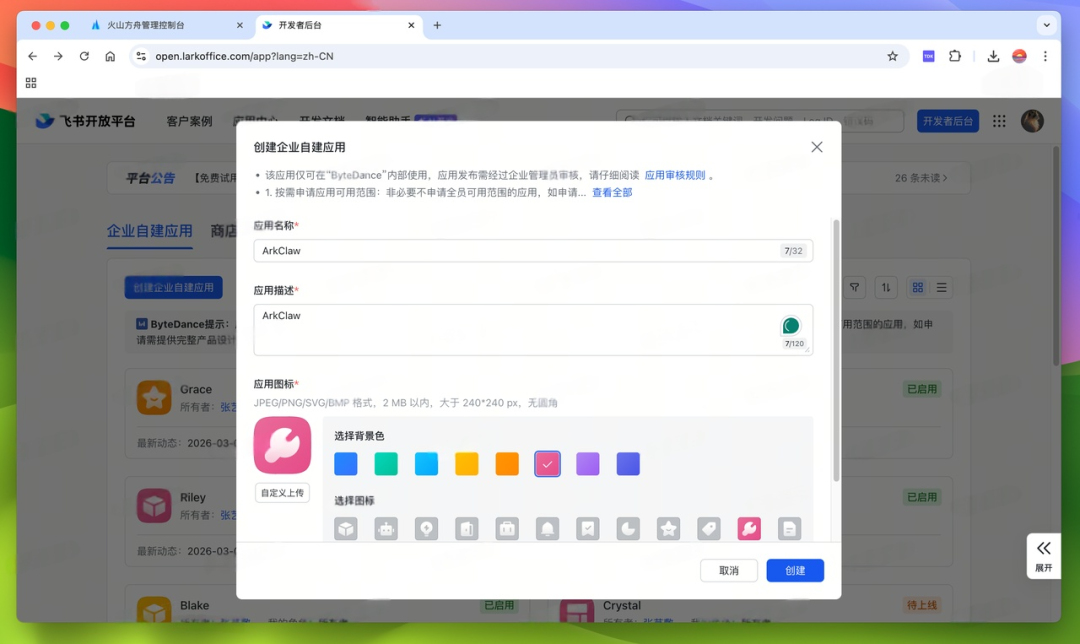Select the price tag app icon
This screenshot has width=1080, height=644.
pos(709,529)
